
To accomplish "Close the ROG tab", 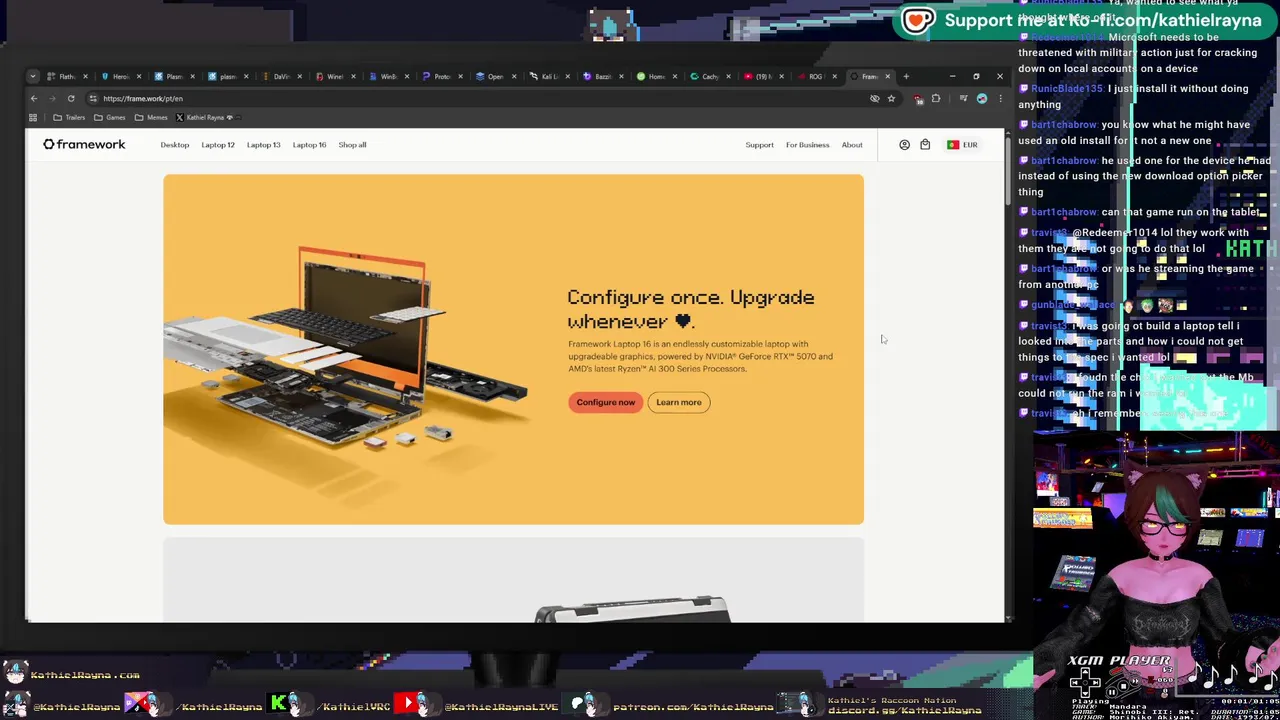I will coord(834,76).
